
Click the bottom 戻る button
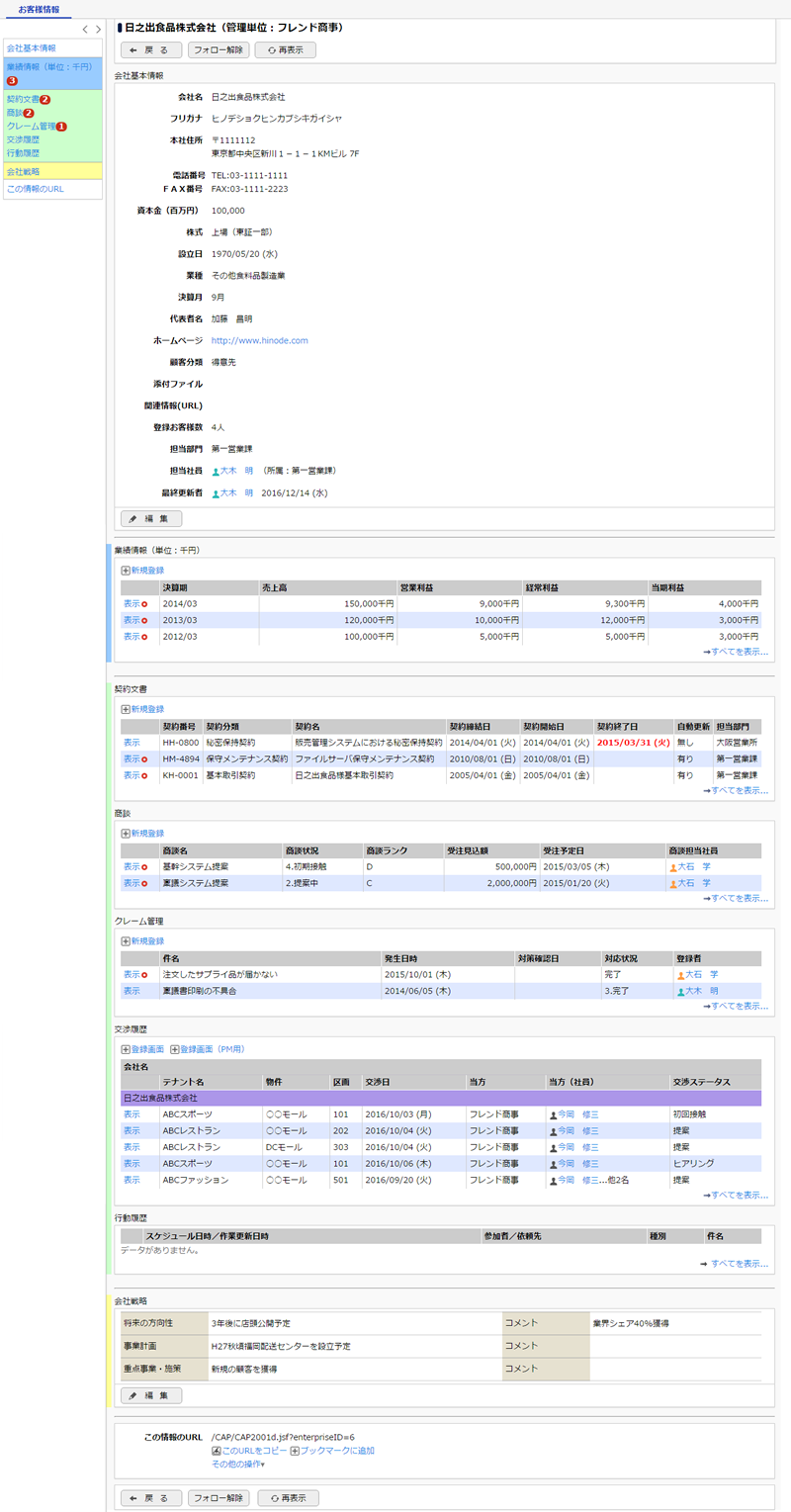[x=150, y=1498]
